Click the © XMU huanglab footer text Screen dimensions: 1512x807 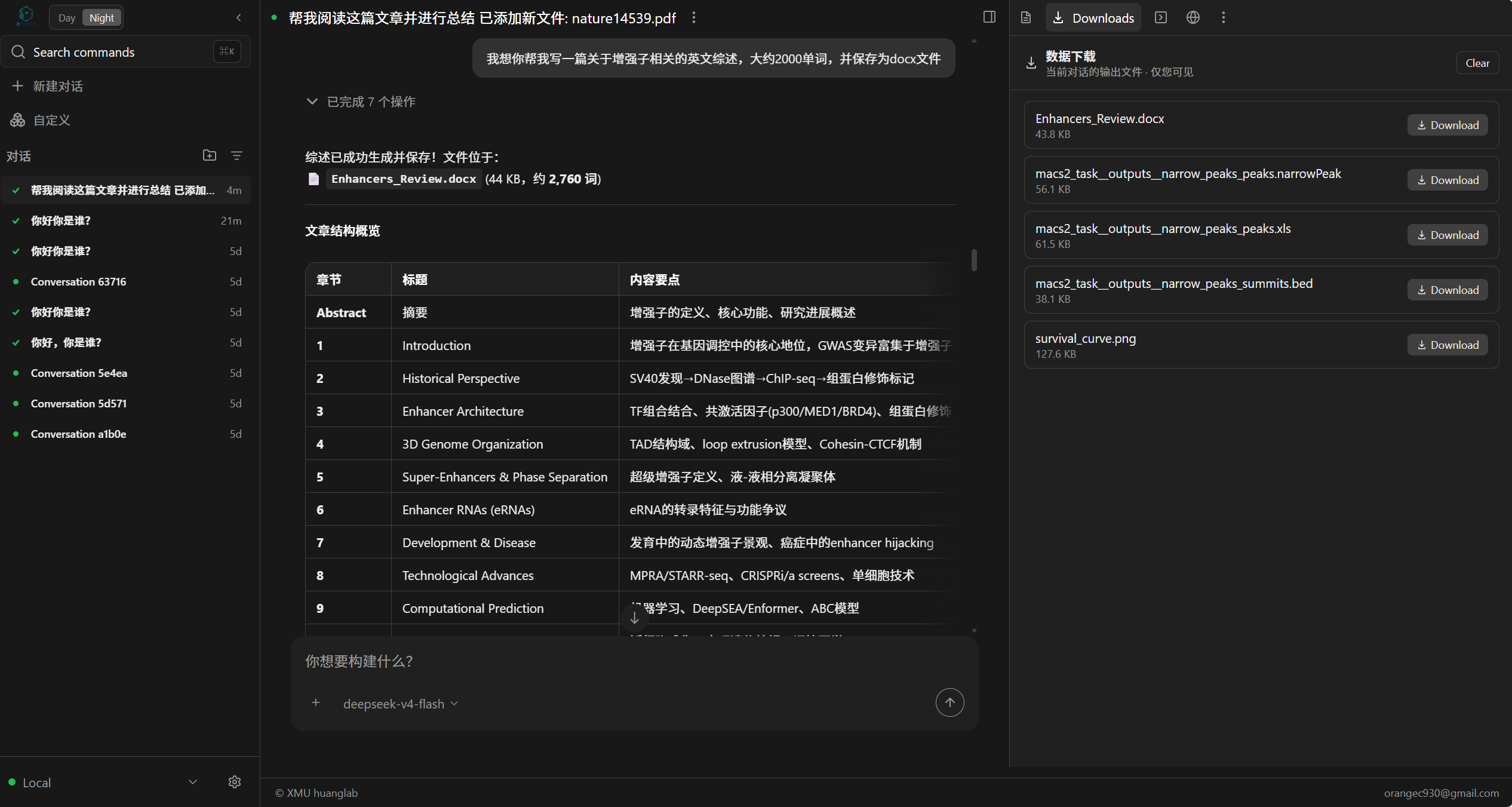pyautogui.click(x=316, y=793)
